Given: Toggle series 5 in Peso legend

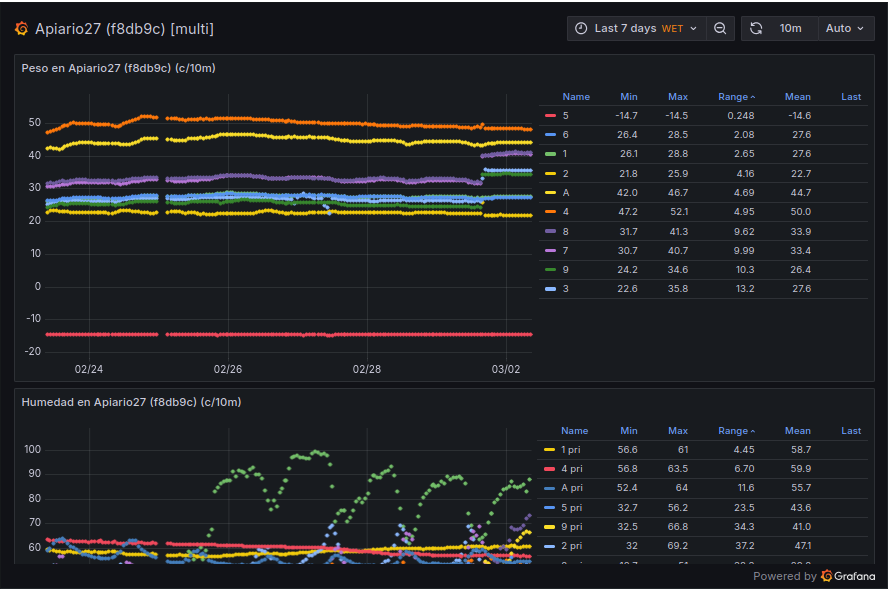Looking at the screenshot, I should pos(566,116).
